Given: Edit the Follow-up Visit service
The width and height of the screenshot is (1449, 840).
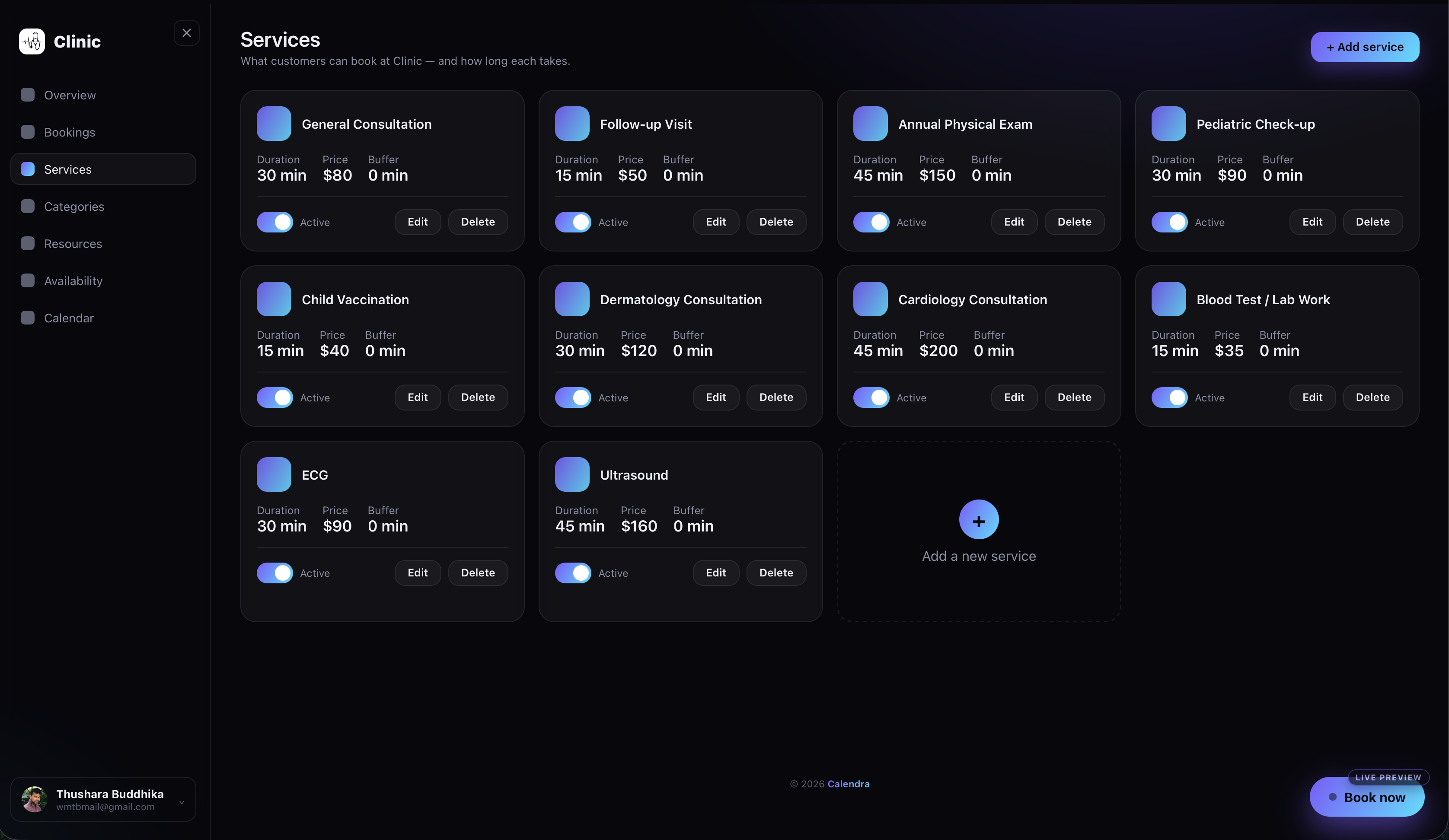Looking at the screenshot, I should click(x=716, y=222).
